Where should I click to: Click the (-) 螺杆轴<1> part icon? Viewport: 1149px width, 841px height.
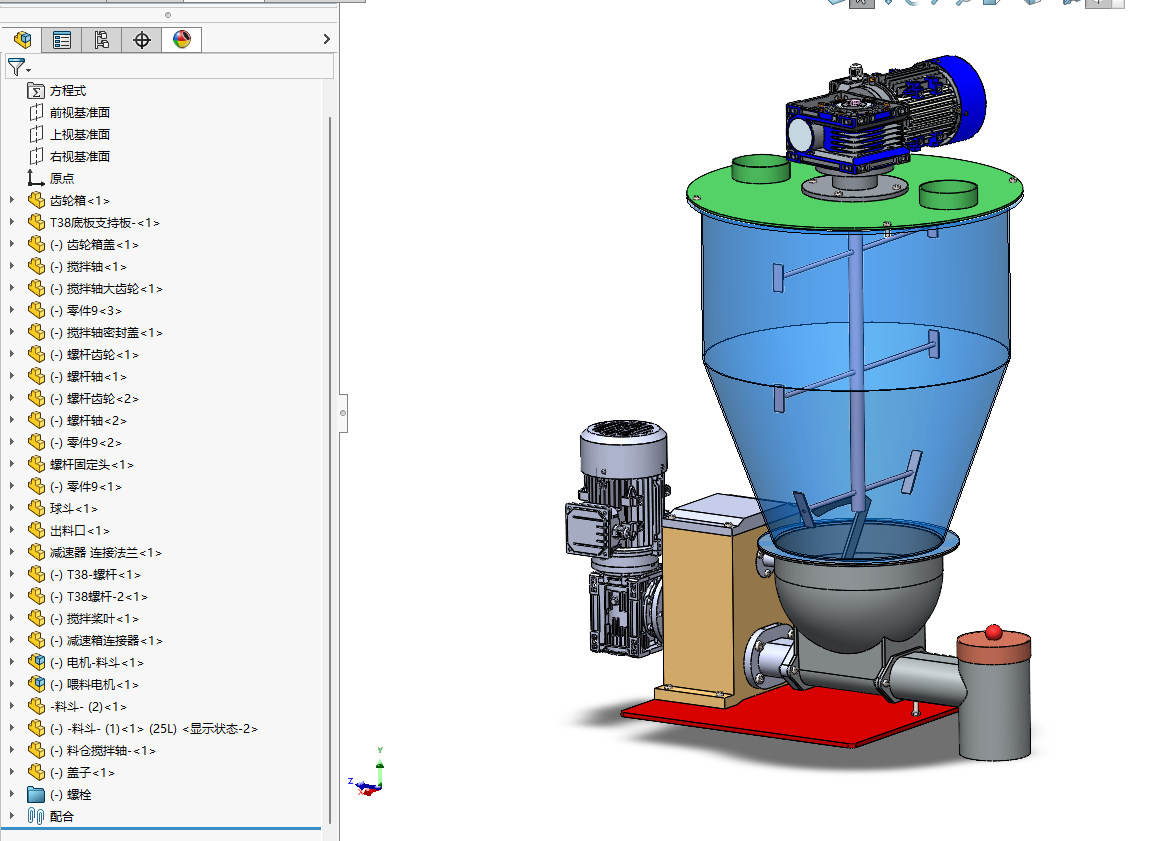[36, 376]
